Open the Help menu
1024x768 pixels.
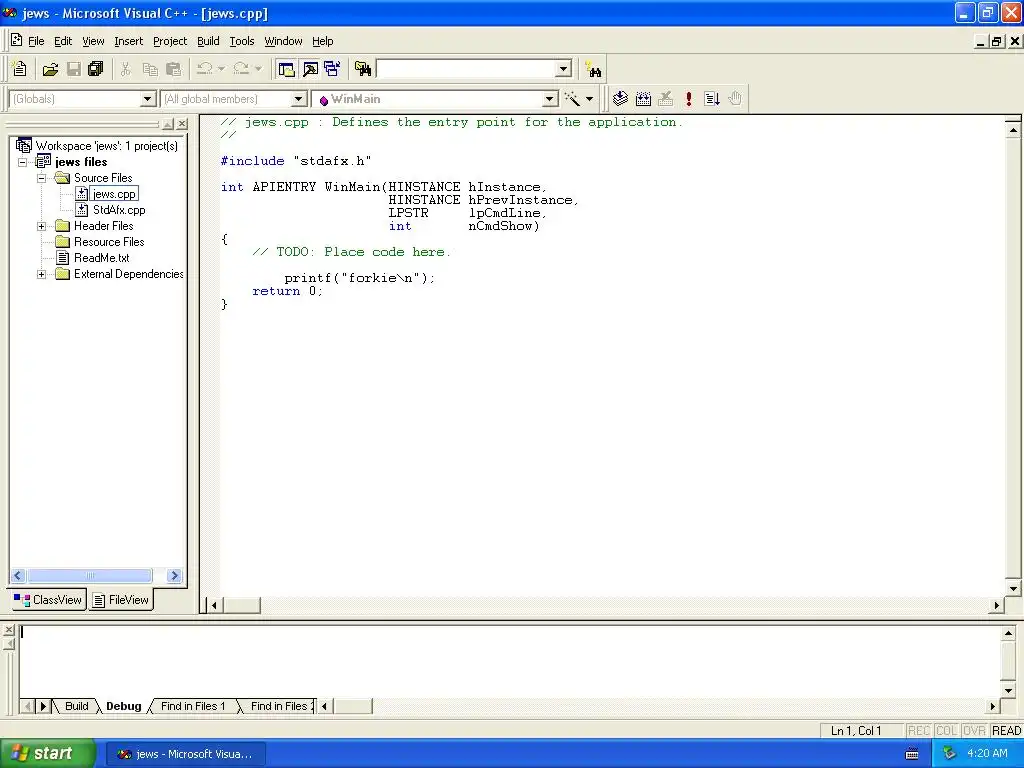point(323,41)
